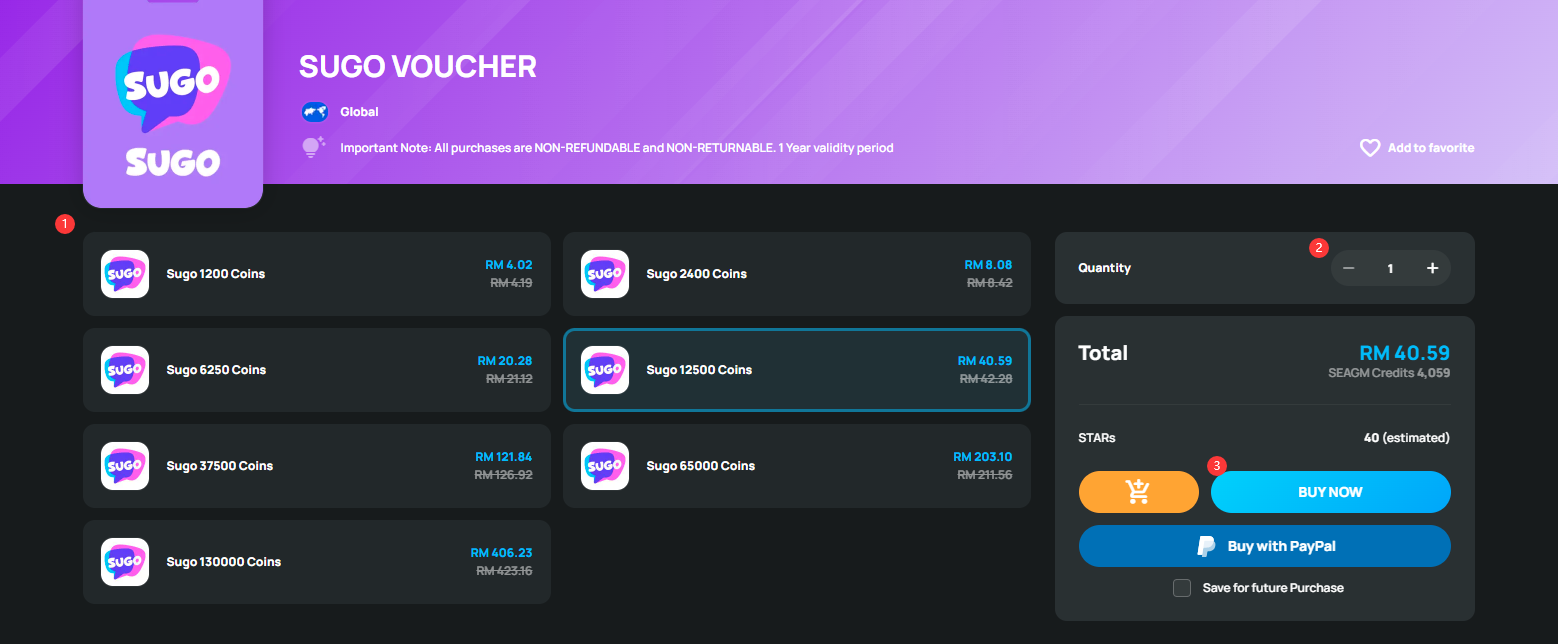This screenshot has height=644, width=1558.
Task: Click the Sugo 1200 Coins product icon
Action: (x=125, y=274)
